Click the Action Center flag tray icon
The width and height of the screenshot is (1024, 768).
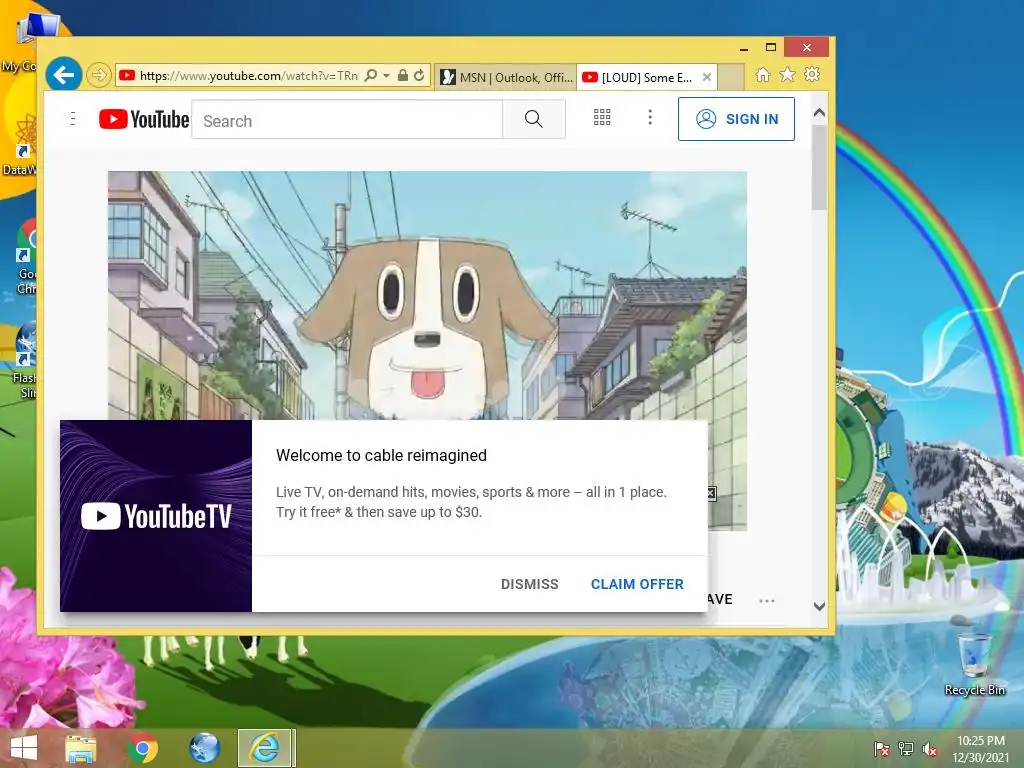pos(882,748)
